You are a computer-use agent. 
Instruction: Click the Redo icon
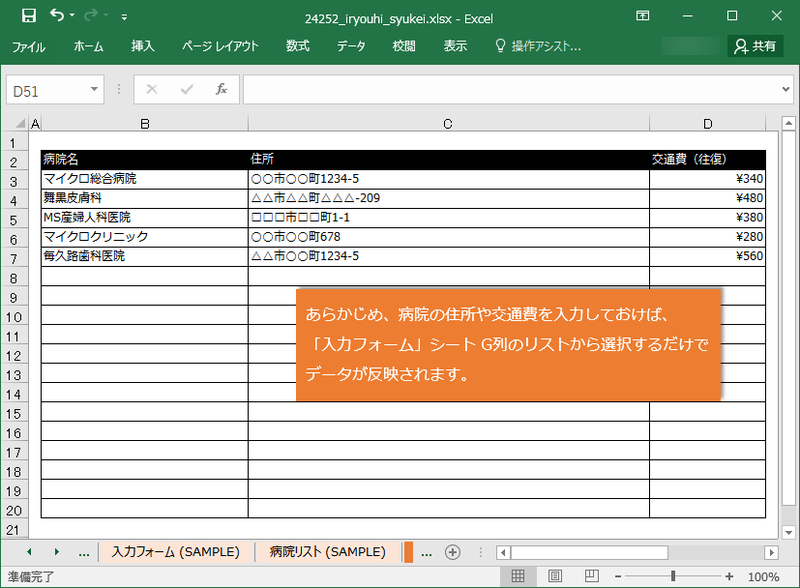[x=92, y=16]
